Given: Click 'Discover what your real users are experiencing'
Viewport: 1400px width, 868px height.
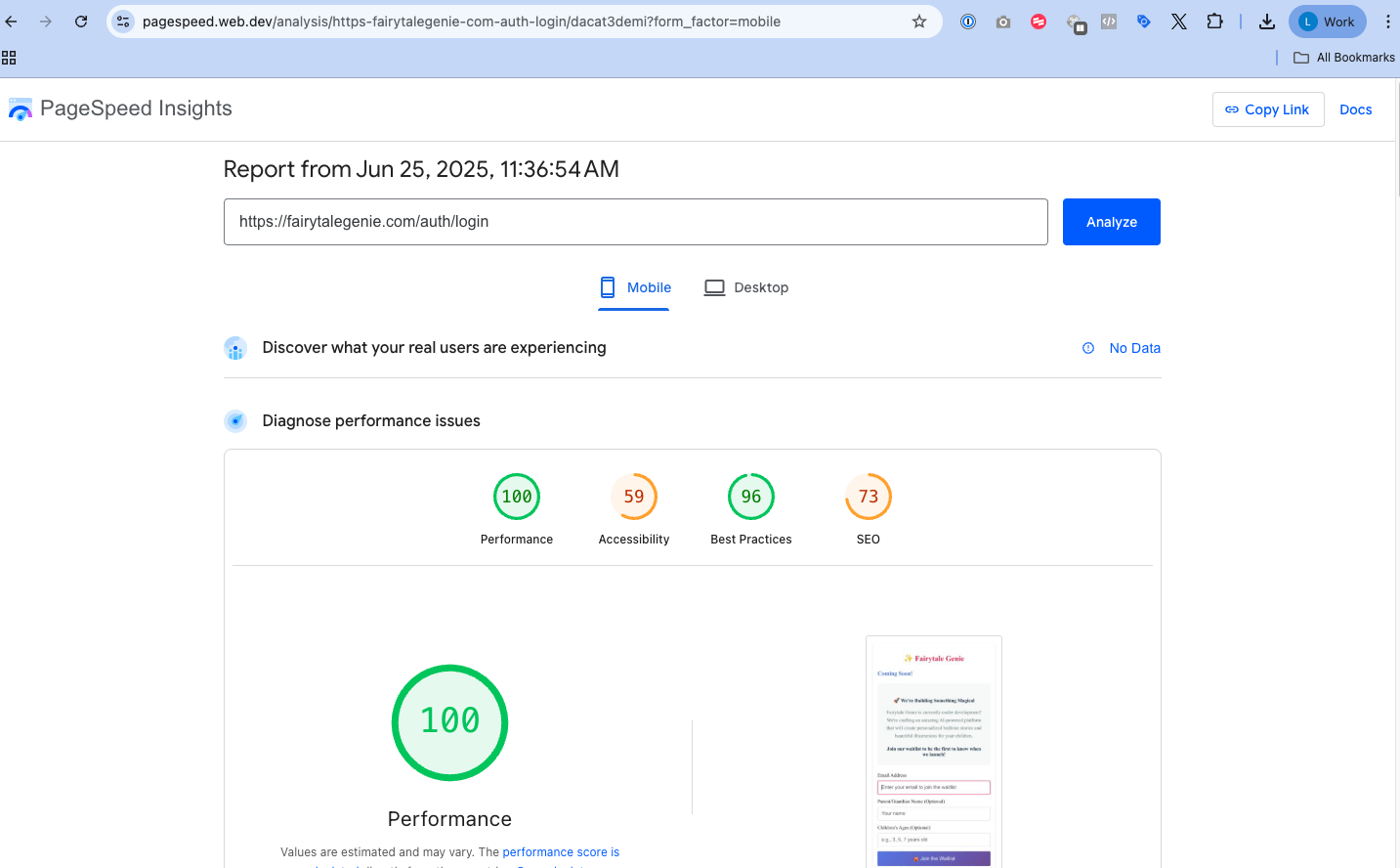Looking at the screenshot, I should (x=434, y=348).
